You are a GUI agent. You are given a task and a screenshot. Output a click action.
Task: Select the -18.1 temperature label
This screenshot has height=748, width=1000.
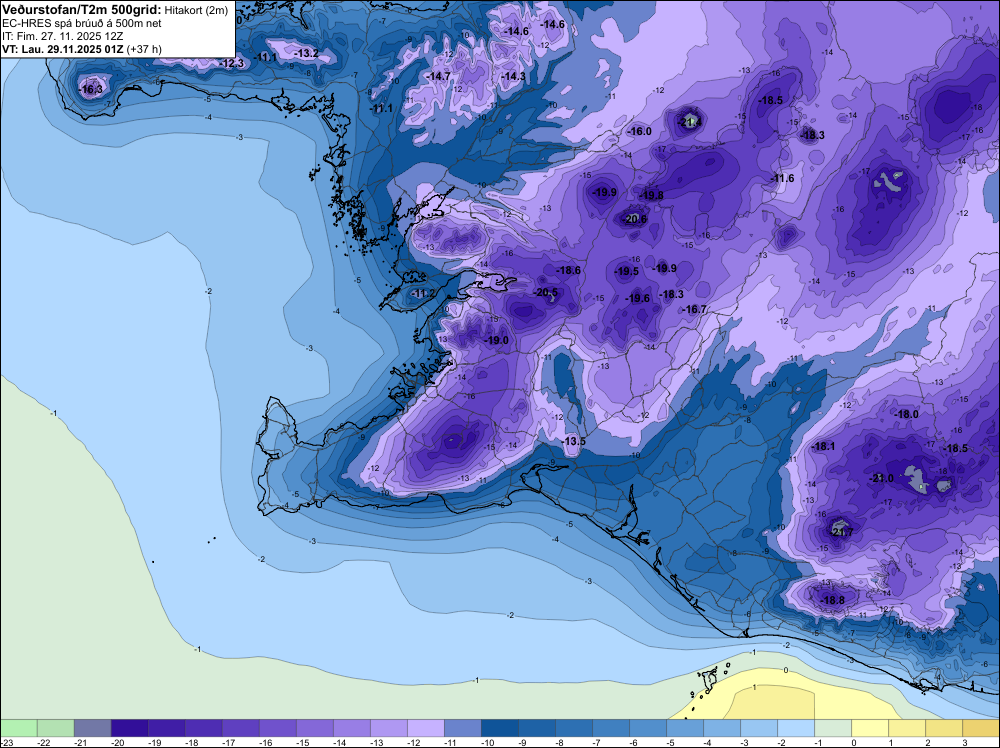(x=823, y=446)
